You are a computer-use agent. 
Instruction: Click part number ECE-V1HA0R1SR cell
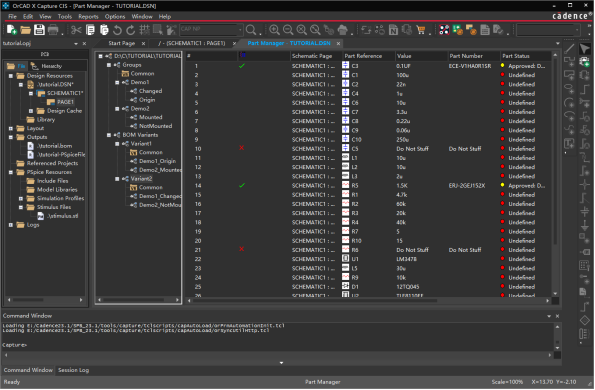(x=469, y=66)
